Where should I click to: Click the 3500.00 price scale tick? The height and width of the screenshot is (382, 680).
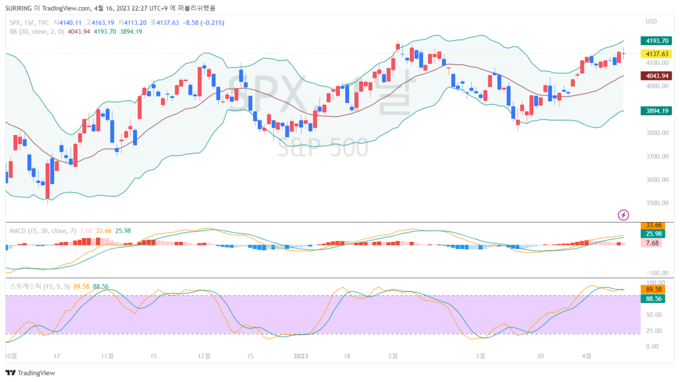tap(657, 202)
